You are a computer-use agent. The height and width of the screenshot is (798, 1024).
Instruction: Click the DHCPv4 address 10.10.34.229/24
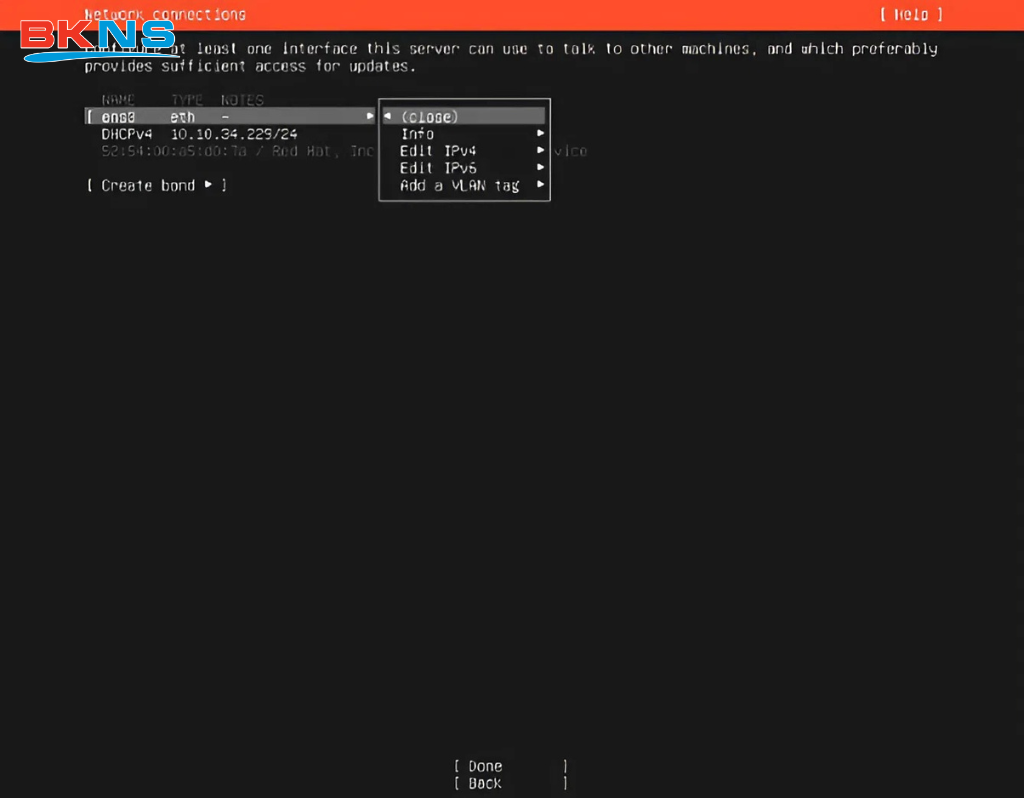coord(233,134)
